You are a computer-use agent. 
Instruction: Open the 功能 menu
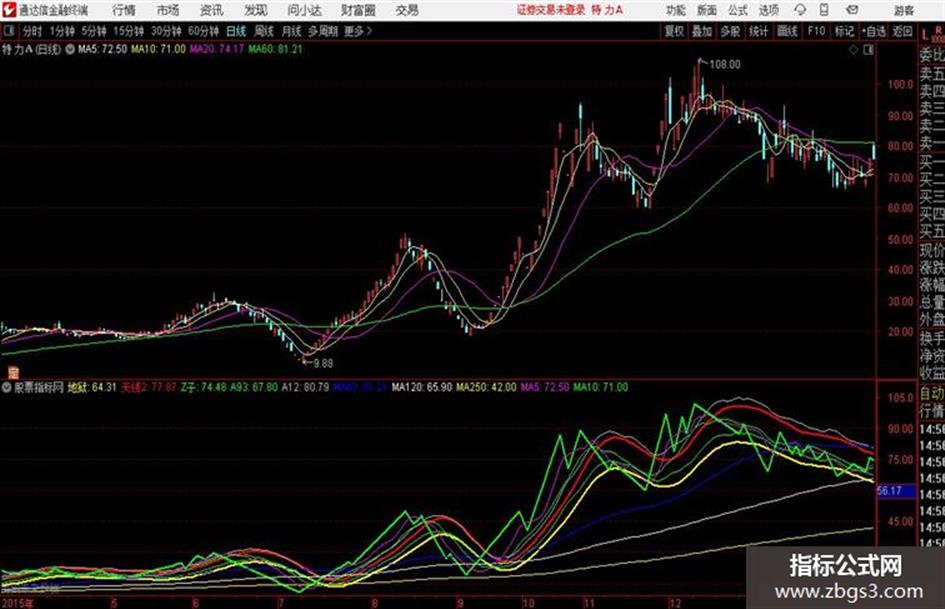click(676, 10)
